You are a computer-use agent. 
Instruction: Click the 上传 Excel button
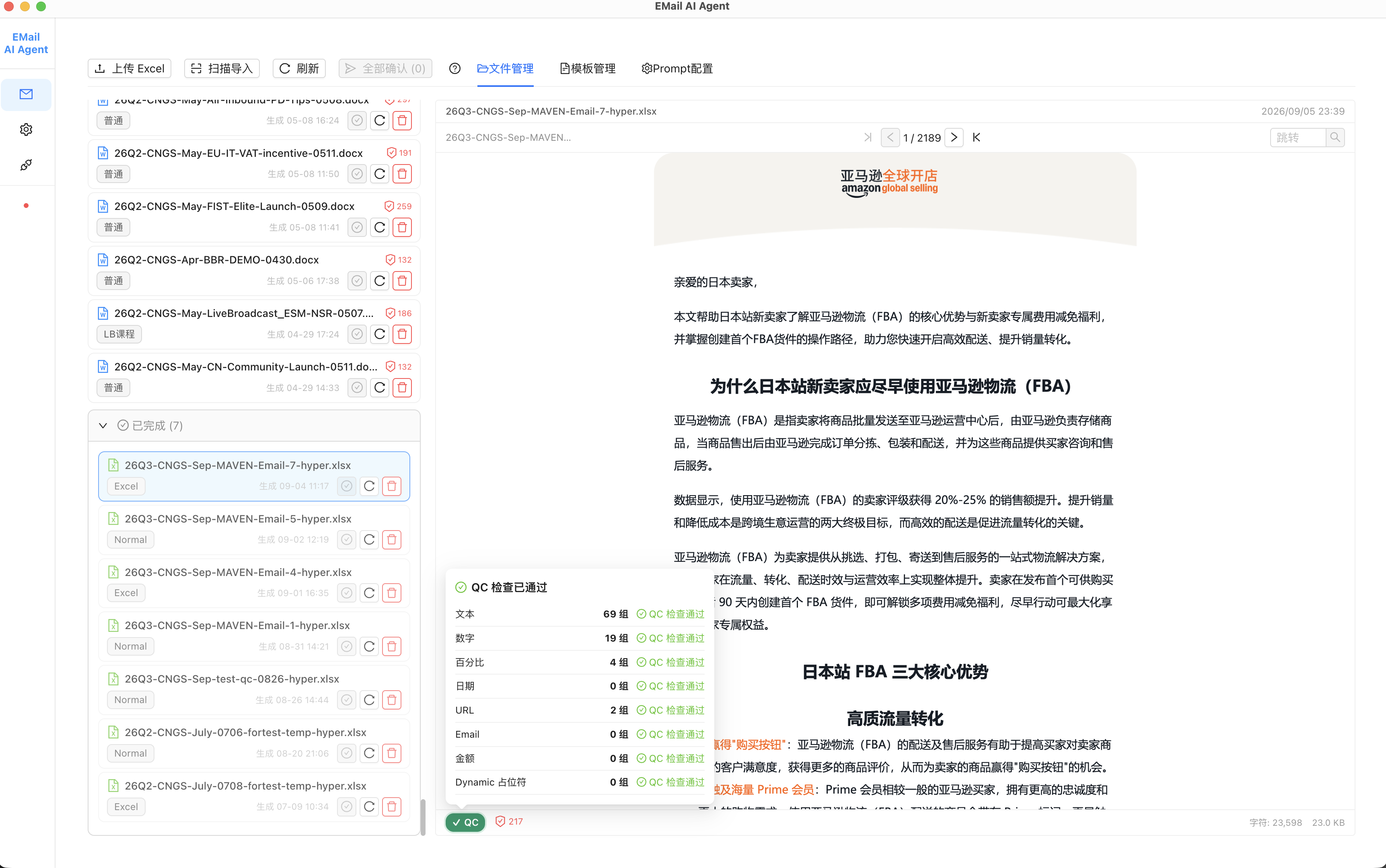[130, 69]
